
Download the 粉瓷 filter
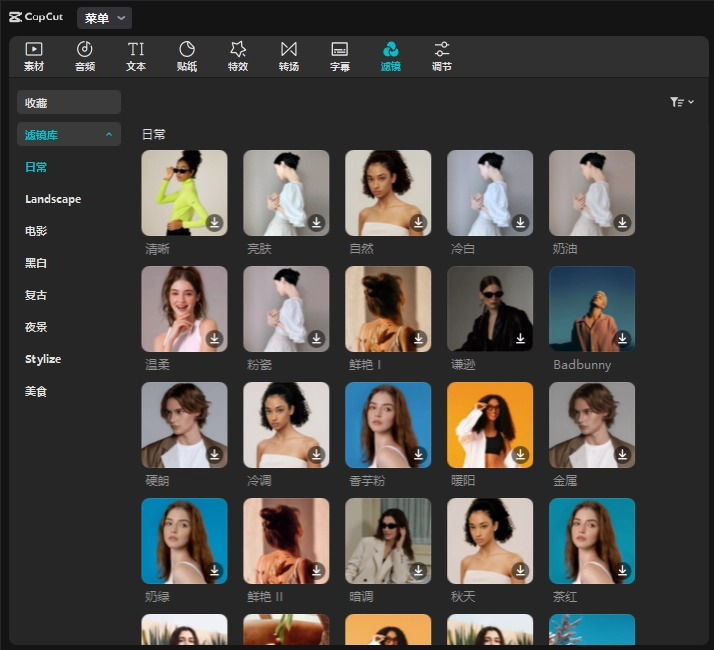pyautogui.click(x=316, y=338)
